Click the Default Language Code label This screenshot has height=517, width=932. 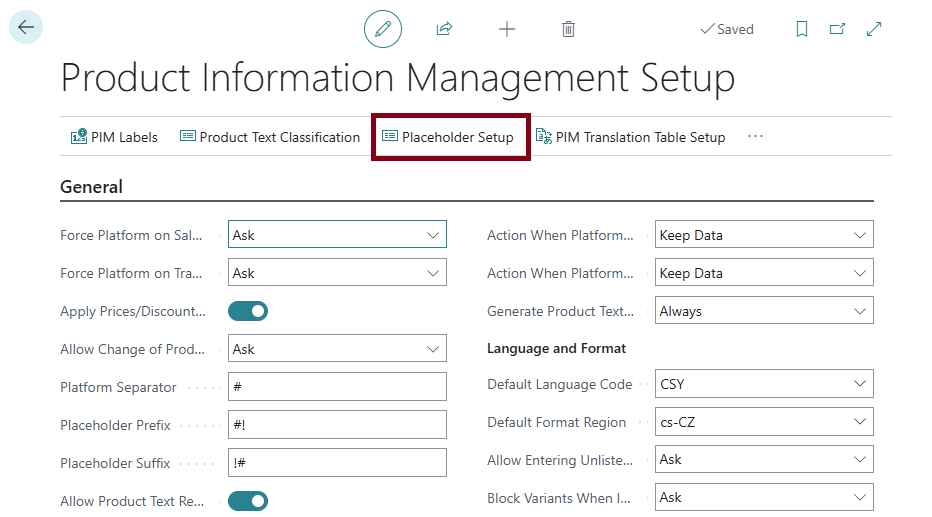[x=559, y=384]
